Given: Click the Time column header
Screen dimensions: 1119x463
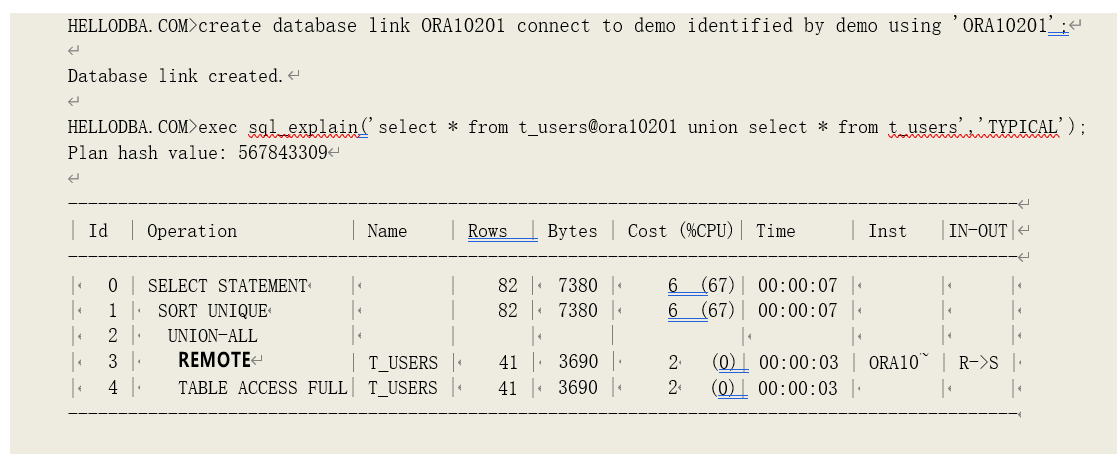Looking at the screenshot, I should click(775, 231).
